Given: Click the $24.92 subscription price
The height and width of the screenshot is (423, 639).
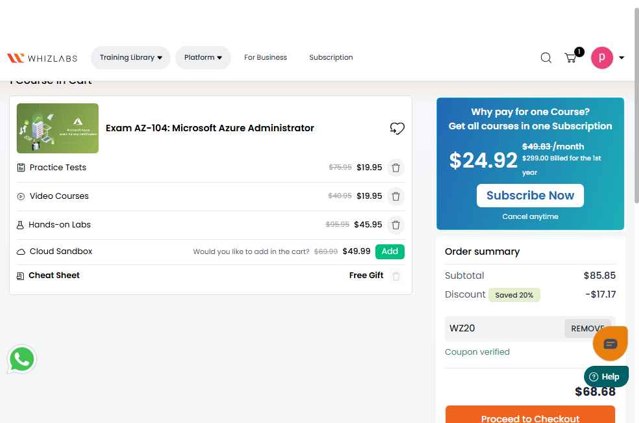Looking at the screenshot, I should pos(483,161).
